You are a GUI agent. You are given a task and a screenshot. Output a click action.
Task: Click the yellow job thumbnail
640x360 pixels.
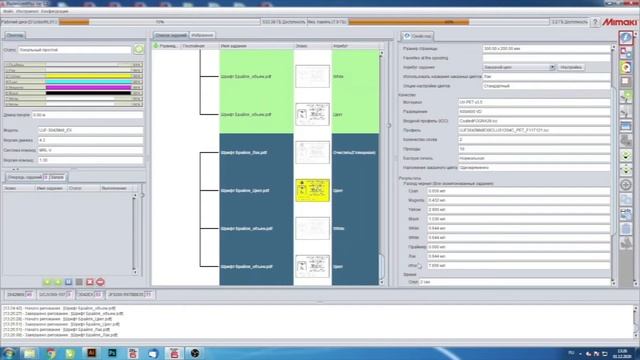(313, 190)
